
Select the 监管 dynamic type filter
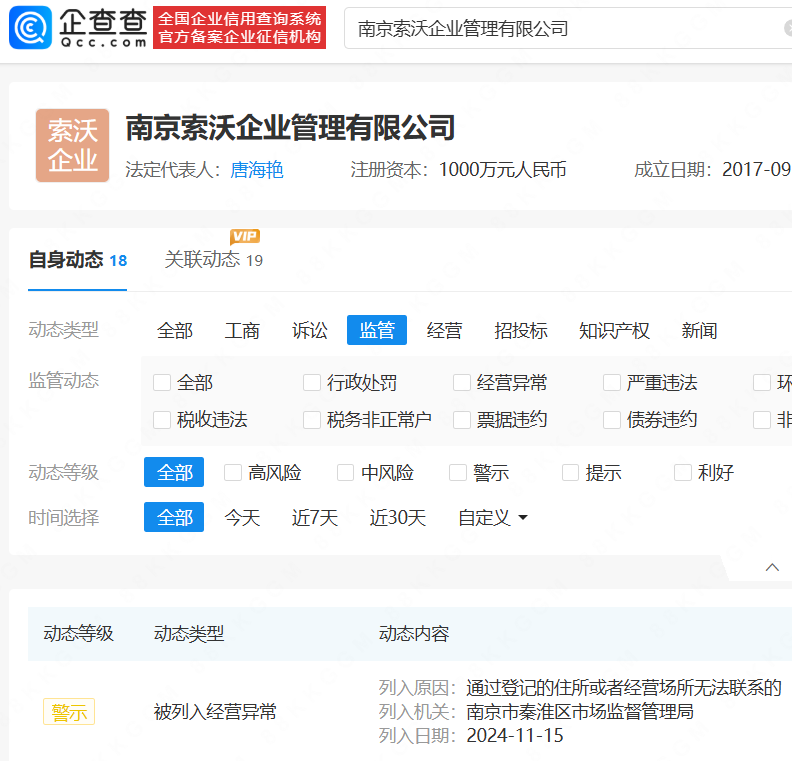tap(377, 330)
